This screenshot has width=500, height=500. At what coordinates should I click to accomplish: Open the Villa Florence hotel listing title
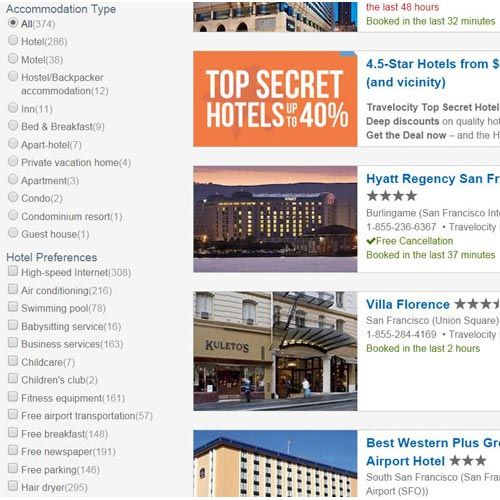pos(408,304)
